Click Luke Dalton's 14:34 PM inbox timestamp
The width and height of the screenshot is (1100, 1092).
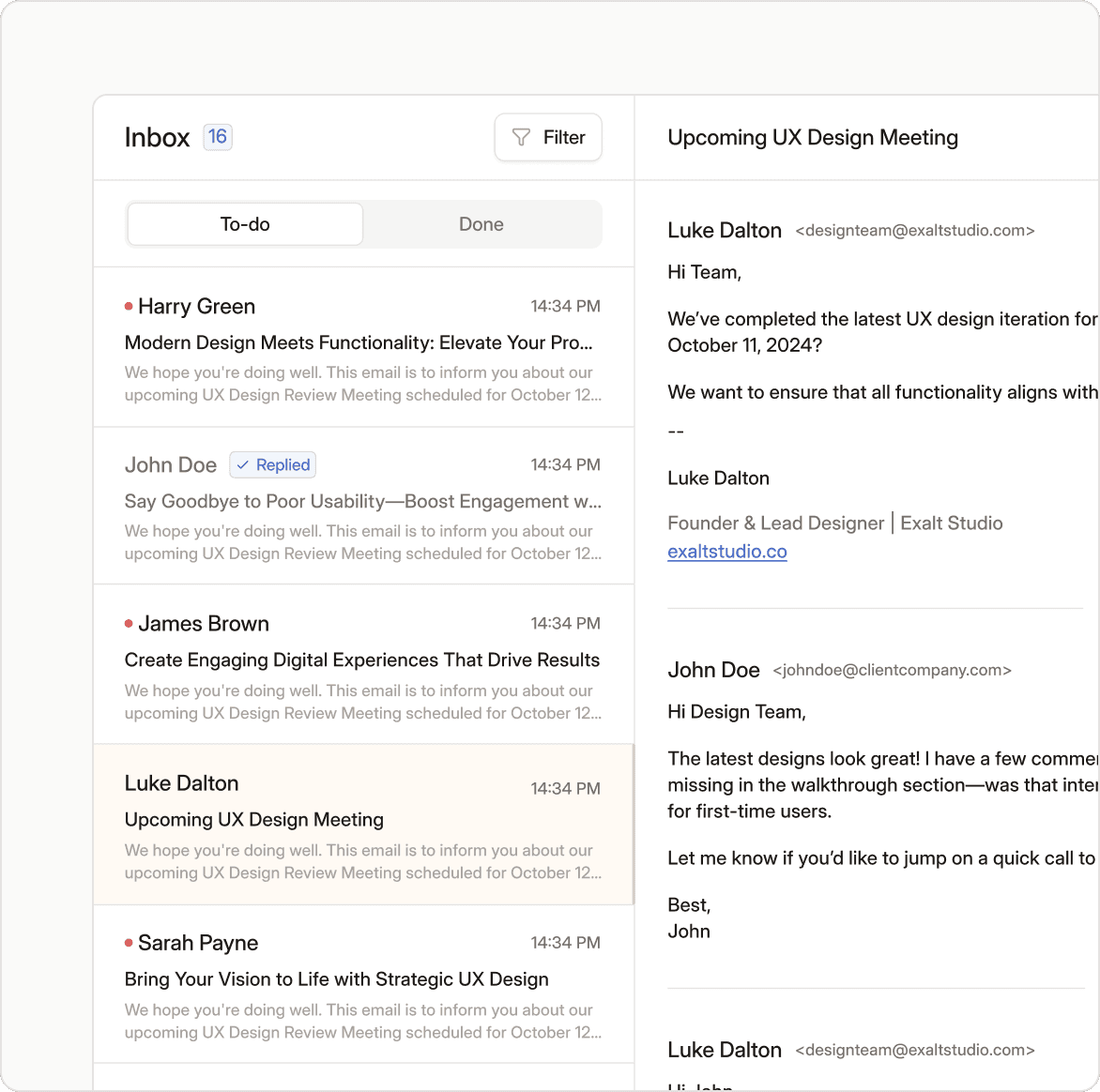[x=565, y=789]
